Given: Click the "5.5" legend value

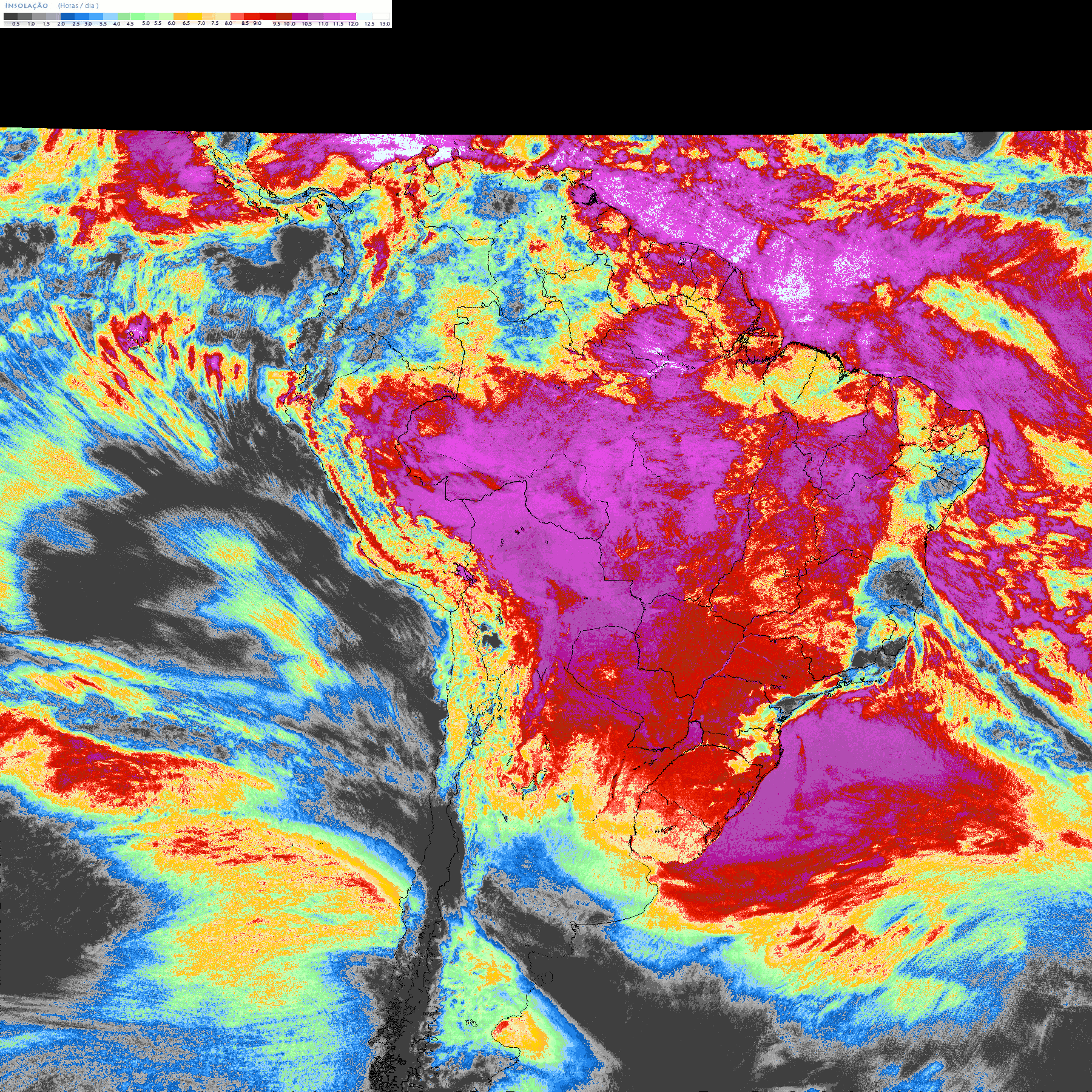Looking at the screenshot, I should (x=158, y=23).
